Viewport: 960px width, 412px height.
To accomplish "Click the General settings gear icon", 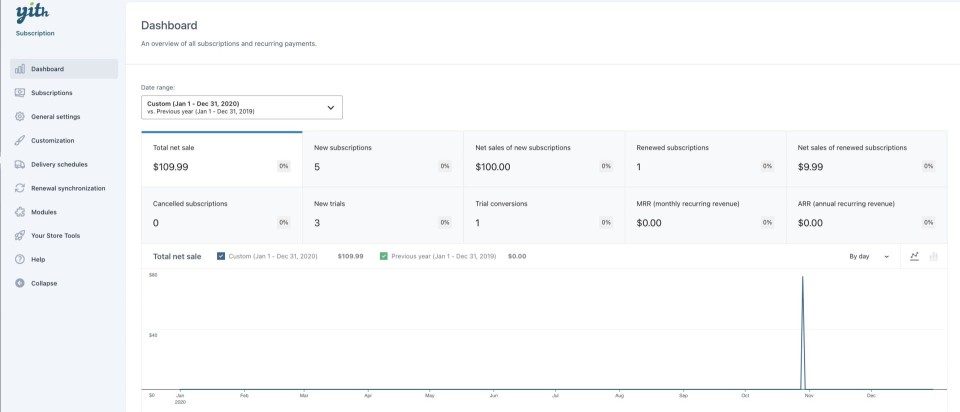I will 20,117.
